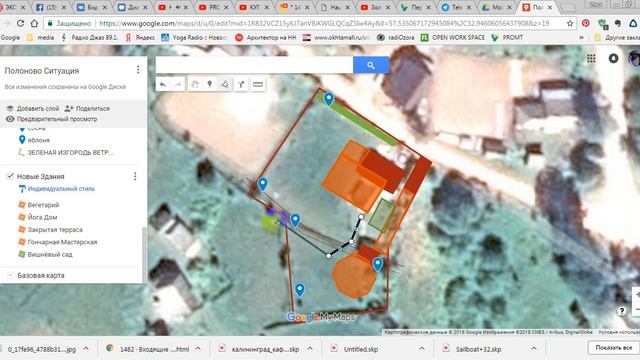Image resolution: width=640 pixels, height=360 pixels.
Task: Expand options for 0_17fe96 jpg download
Action: (x=86, y=349)
